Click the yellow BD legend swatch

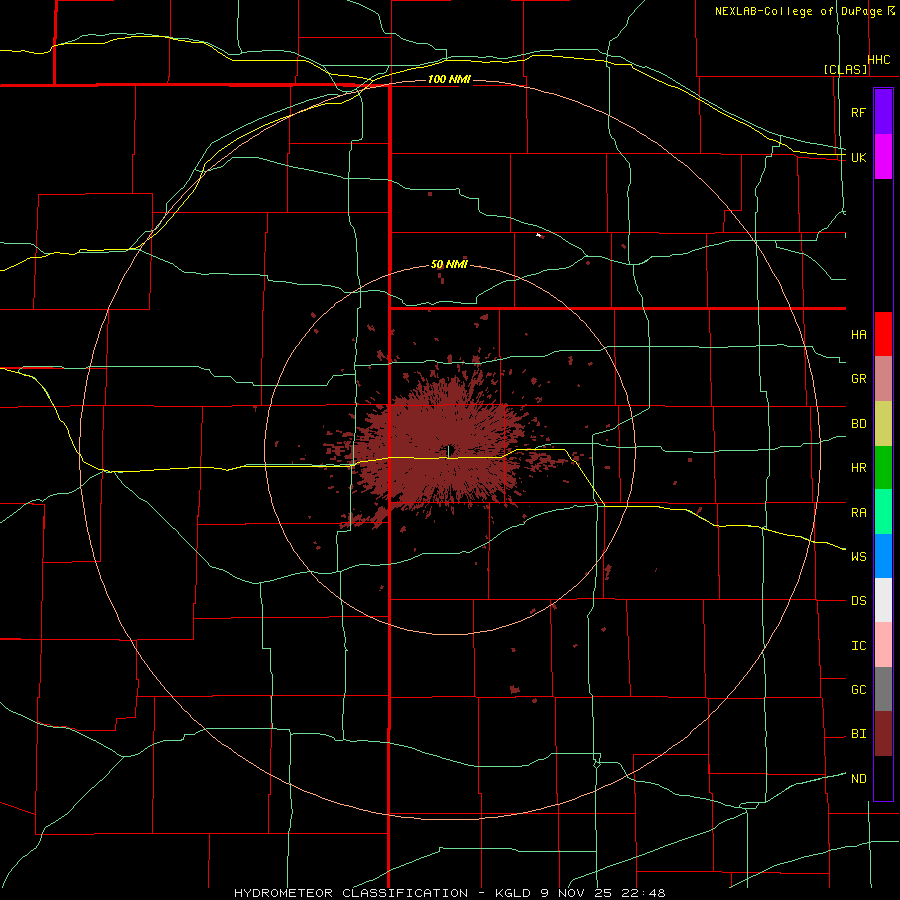coord(883,424)
